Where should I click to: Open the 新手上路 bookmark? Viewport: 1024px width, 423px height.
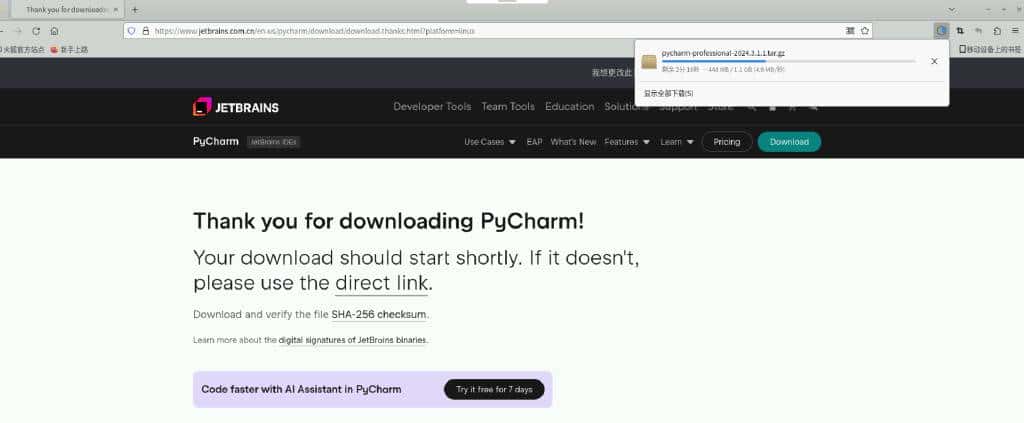click(69, 50)
